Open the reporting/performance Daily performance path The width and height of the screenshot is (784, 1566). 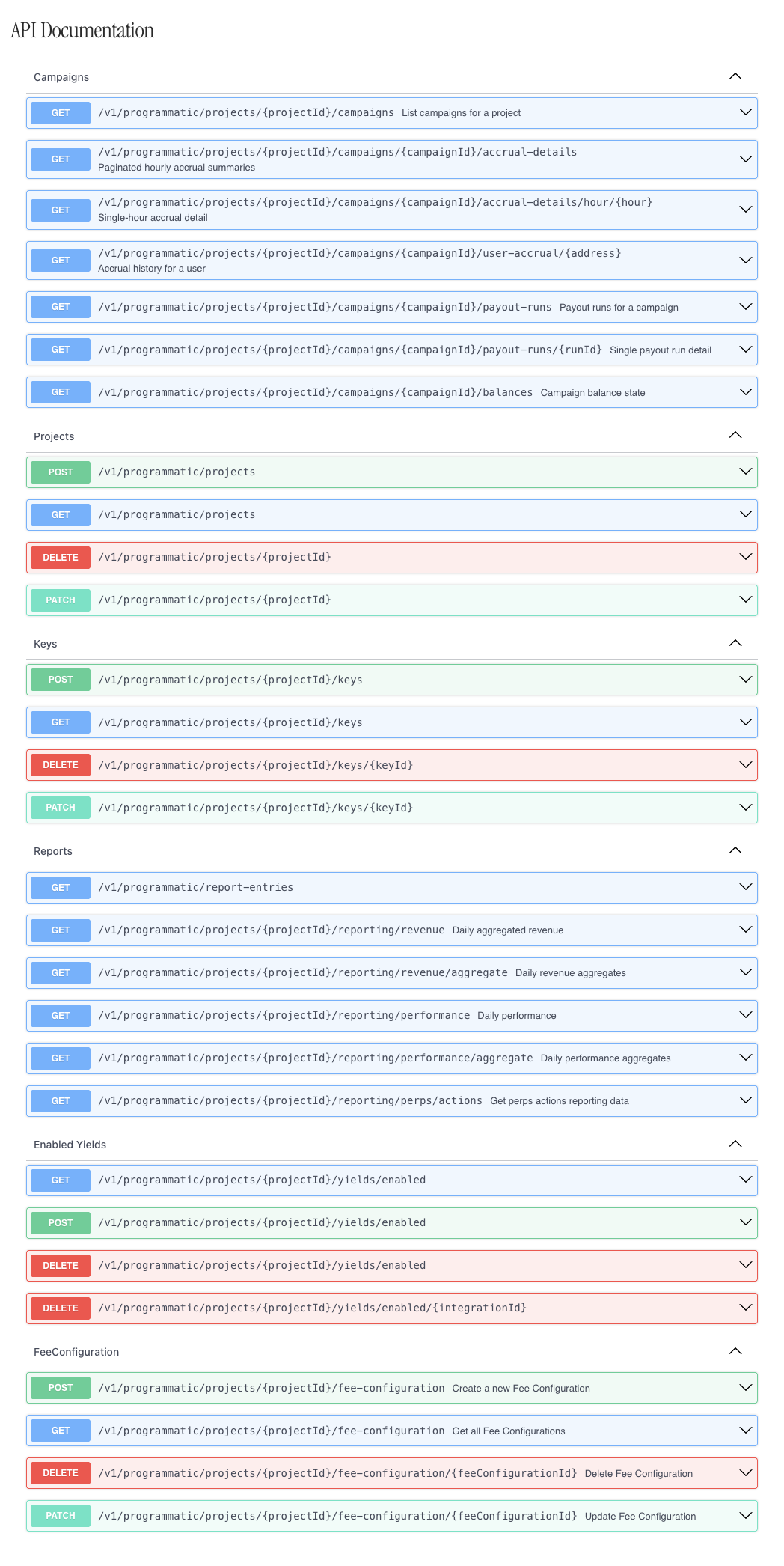click(284, 1015)
